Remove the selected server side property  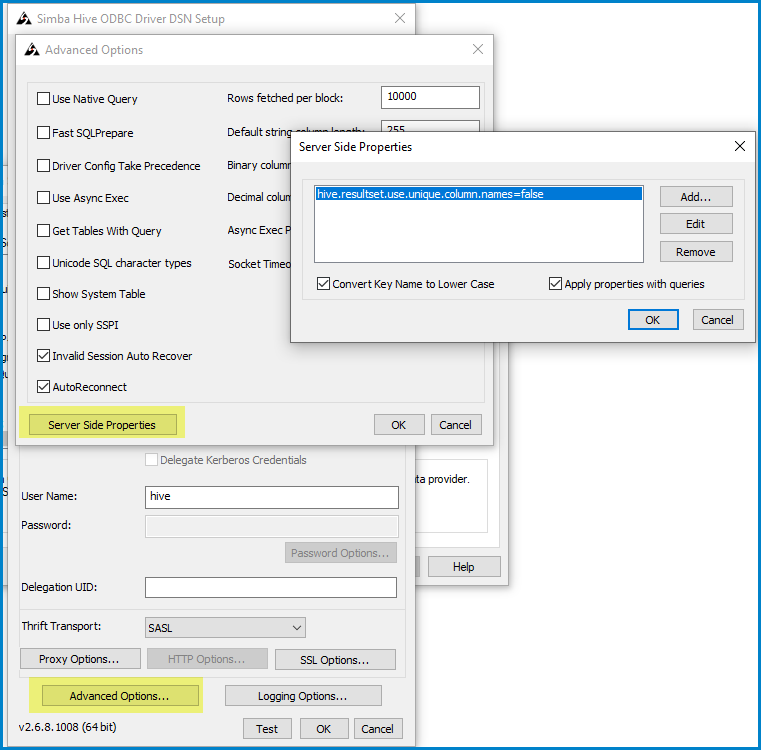(696, 252)
